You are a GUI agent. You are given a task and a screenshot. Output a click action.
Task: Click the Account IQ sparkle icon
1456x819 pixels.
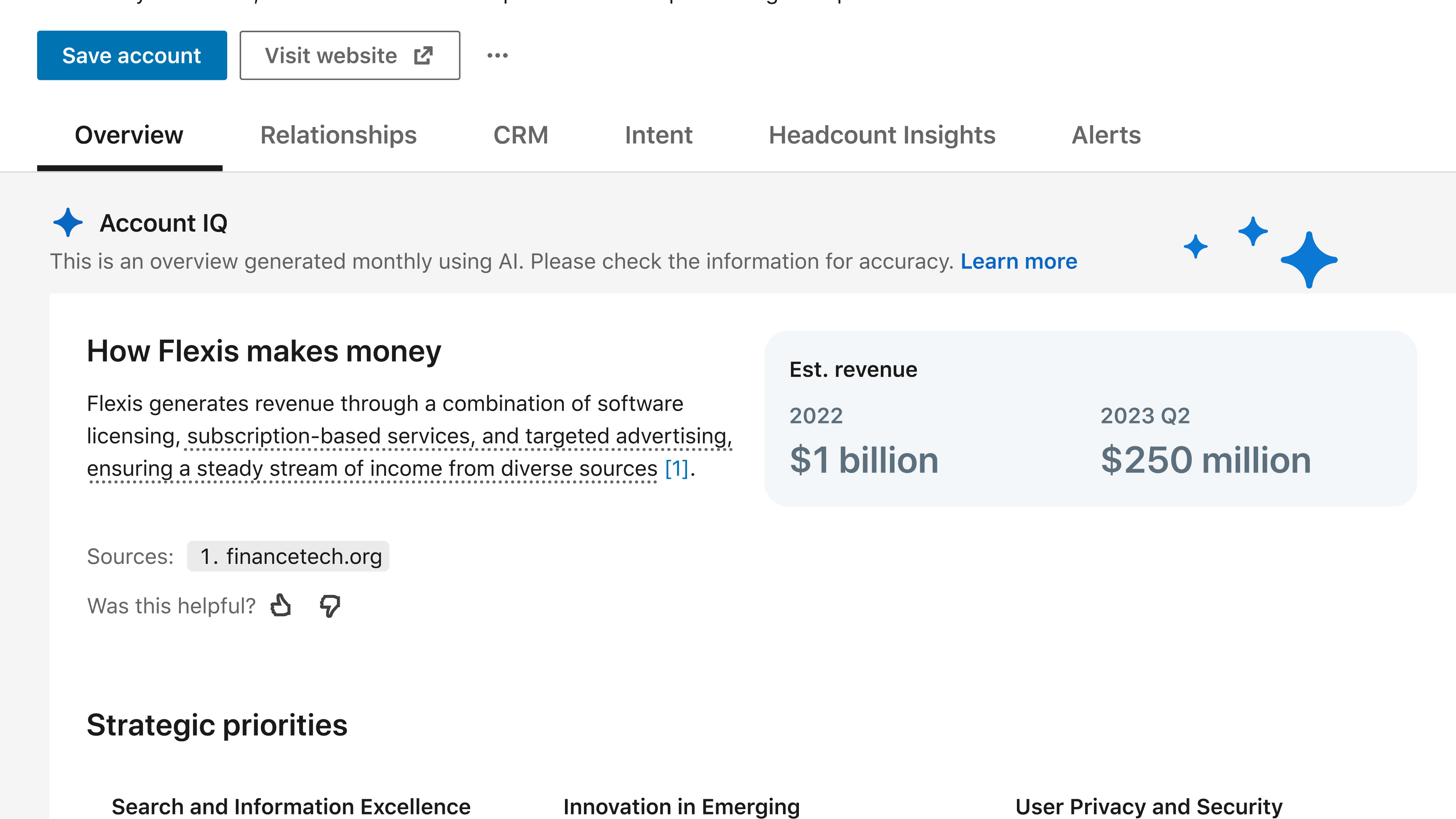(68, 223)
